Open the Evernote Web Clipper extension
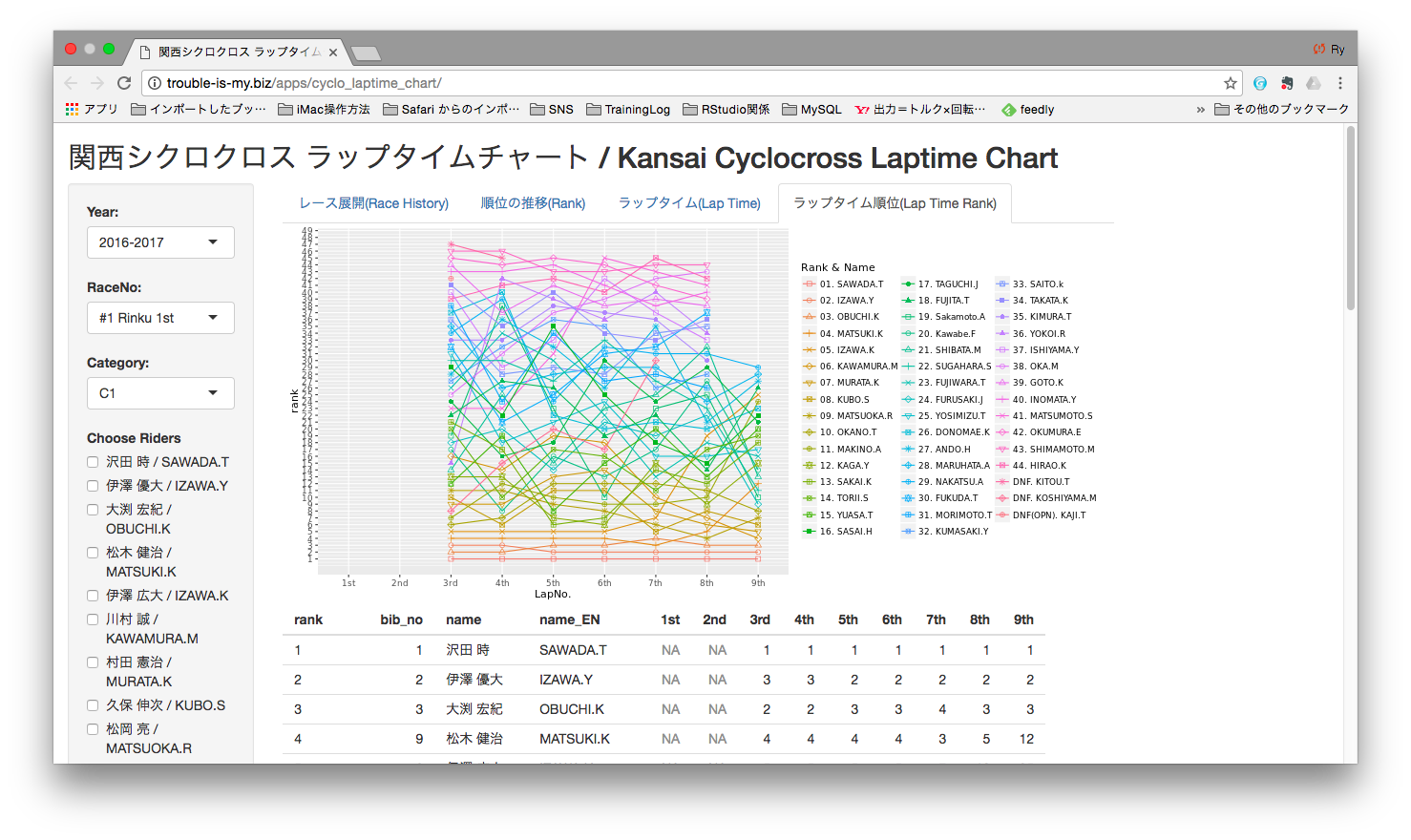The image size is (1411, 840). [x=1287, y=83]
